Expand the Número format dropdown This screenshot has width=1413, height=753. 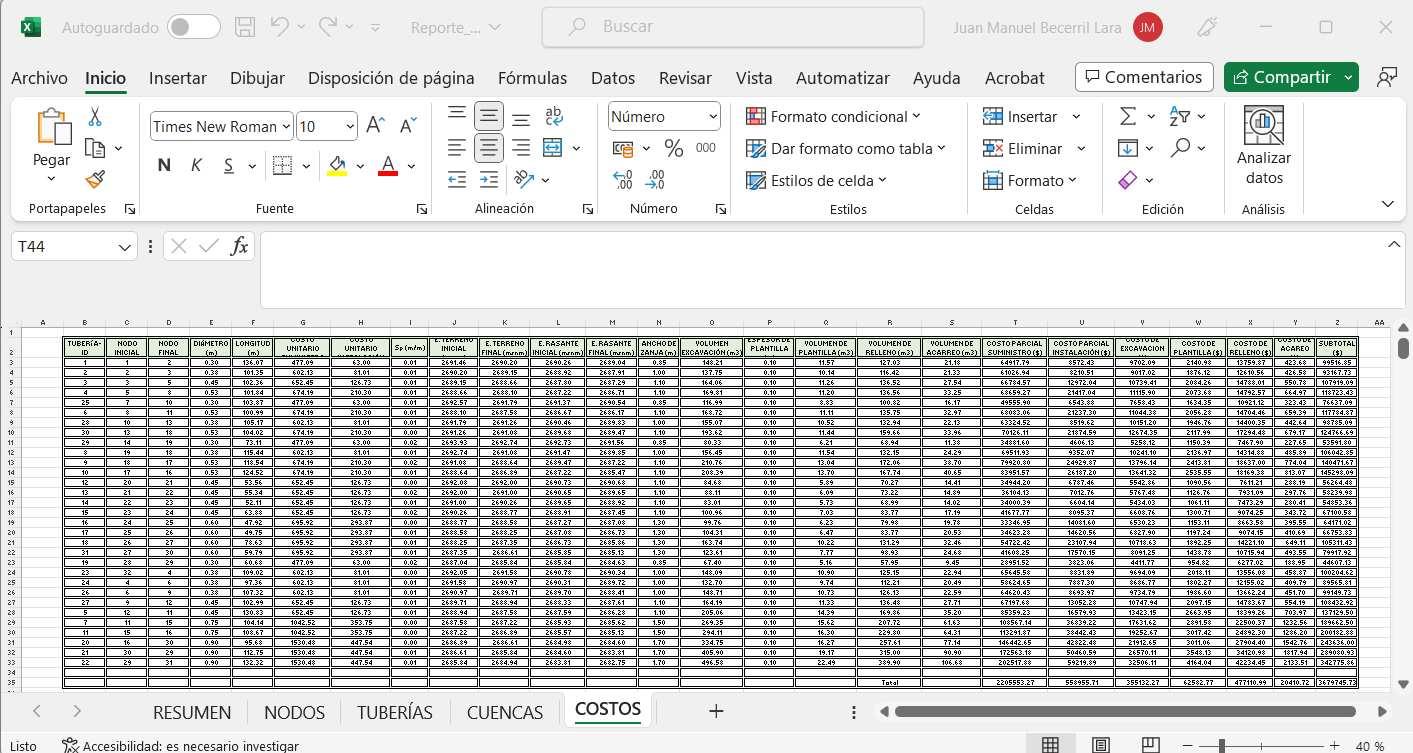(x=713, y=117)
